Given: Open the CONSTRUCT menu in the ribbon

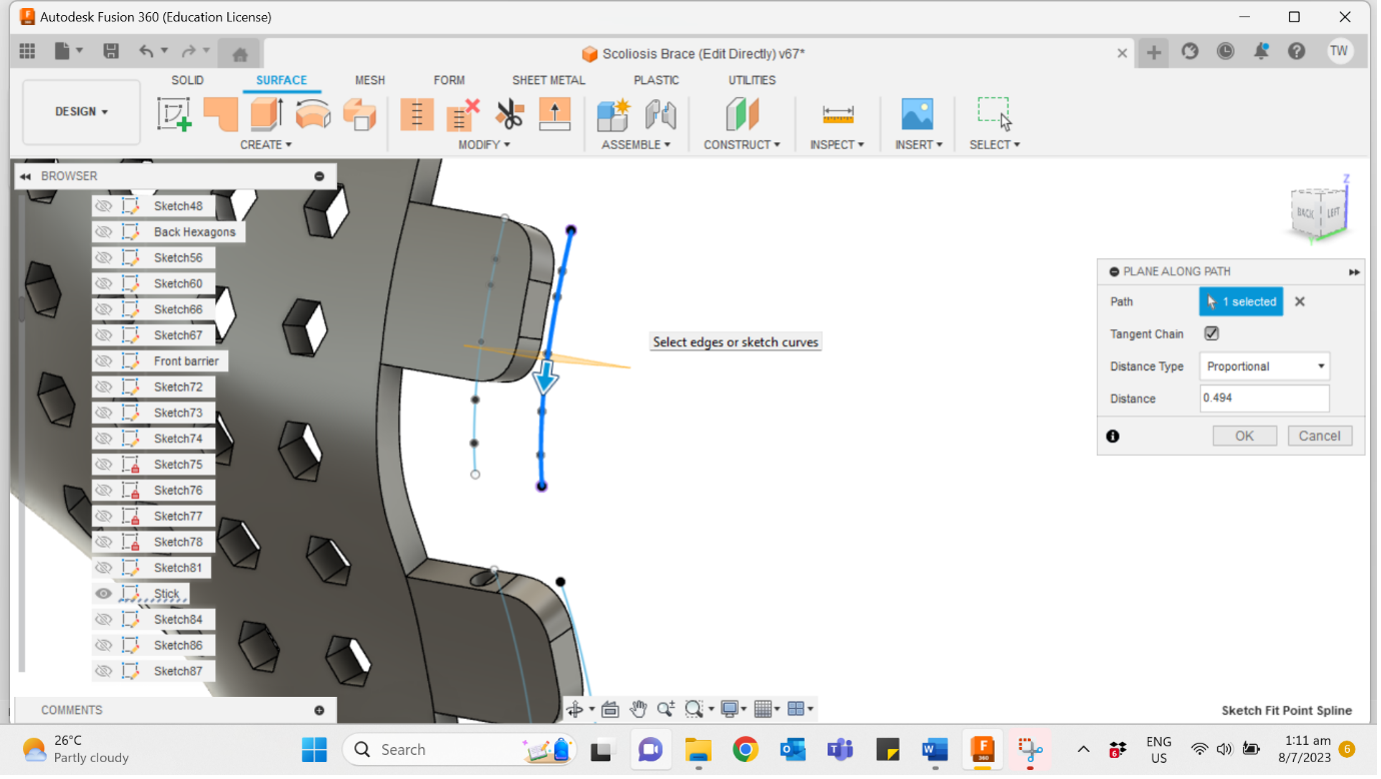Looking at the screenshot, I should point(742,144).
